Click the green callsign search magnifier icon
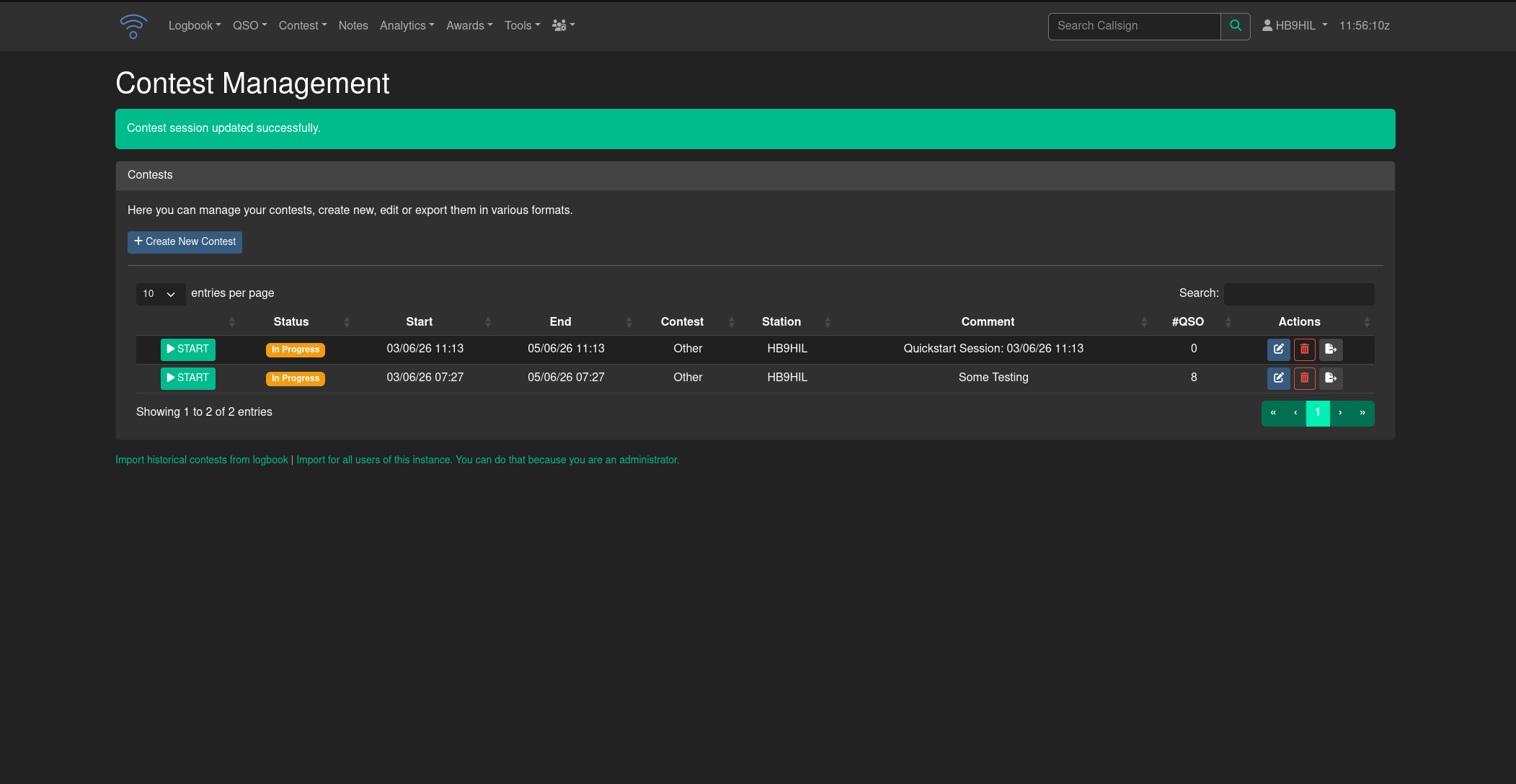 point(1236,26)
